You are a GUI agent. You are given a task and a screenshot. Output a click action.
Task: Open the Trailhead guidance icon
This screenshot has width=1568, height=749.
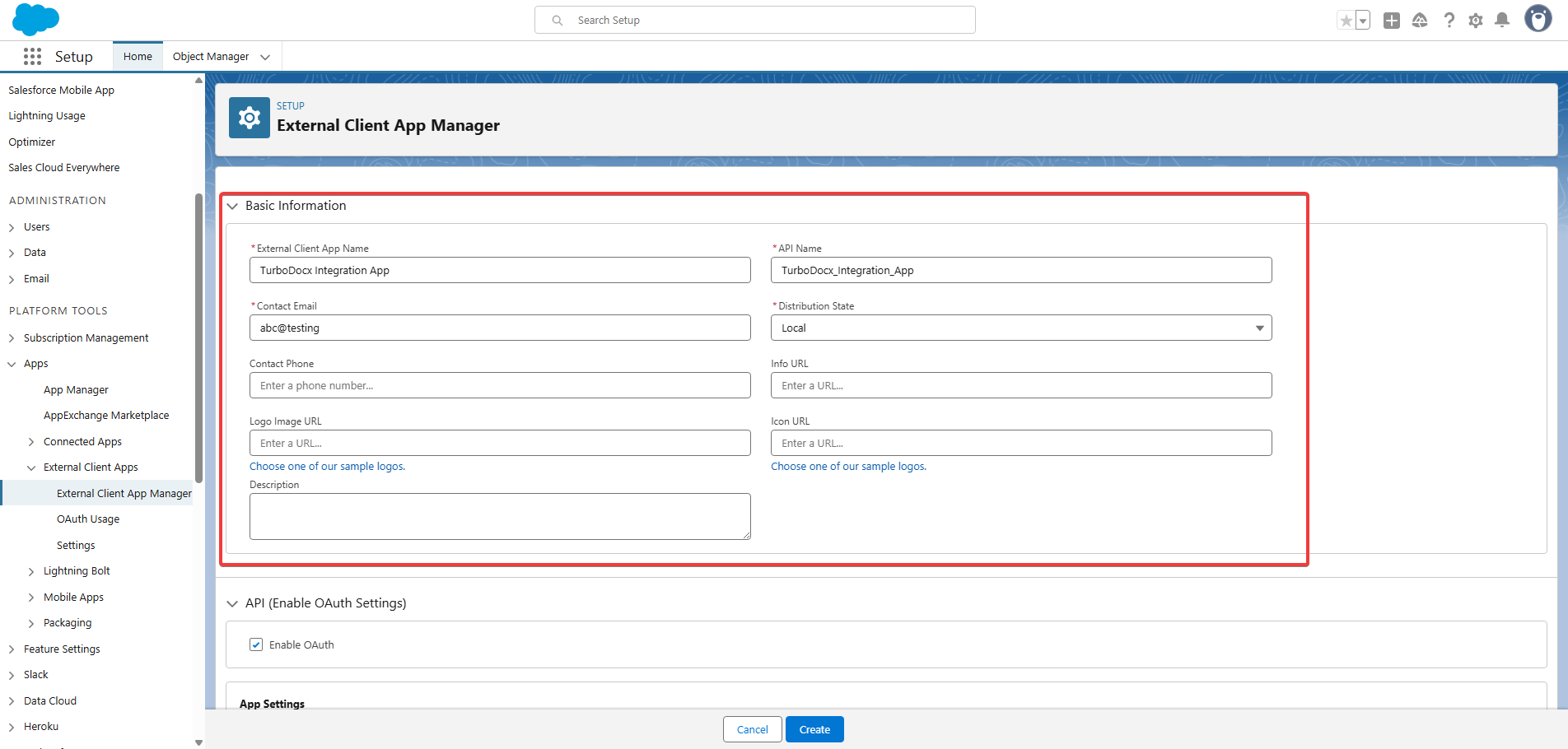coord(1420,21)
